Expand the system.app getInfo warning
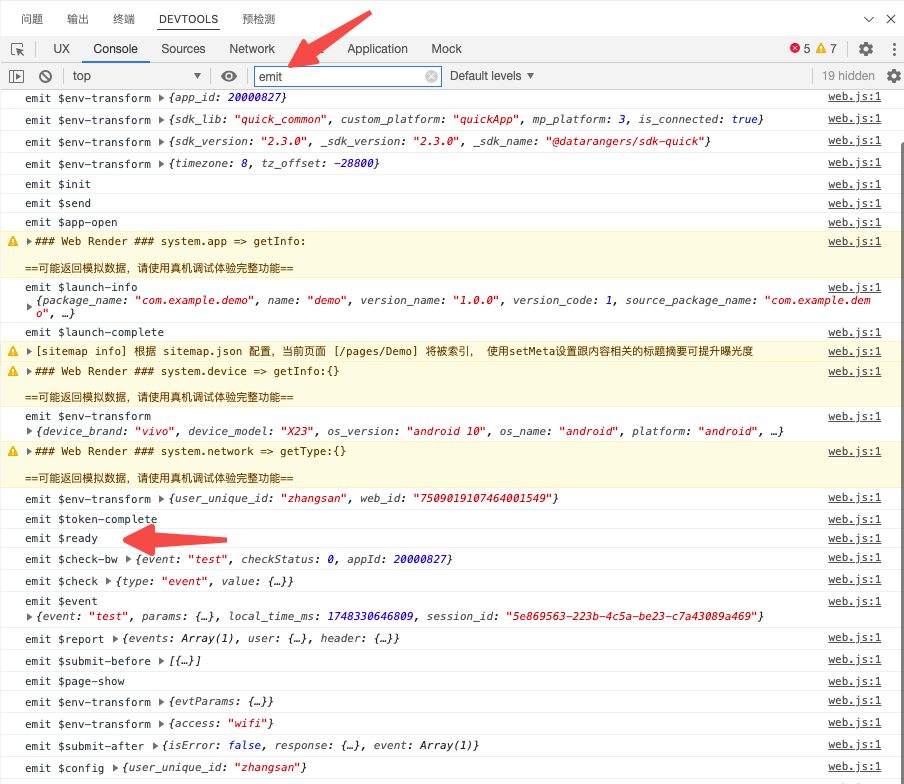Screen dimensions: 904x784 coord(29,242)
